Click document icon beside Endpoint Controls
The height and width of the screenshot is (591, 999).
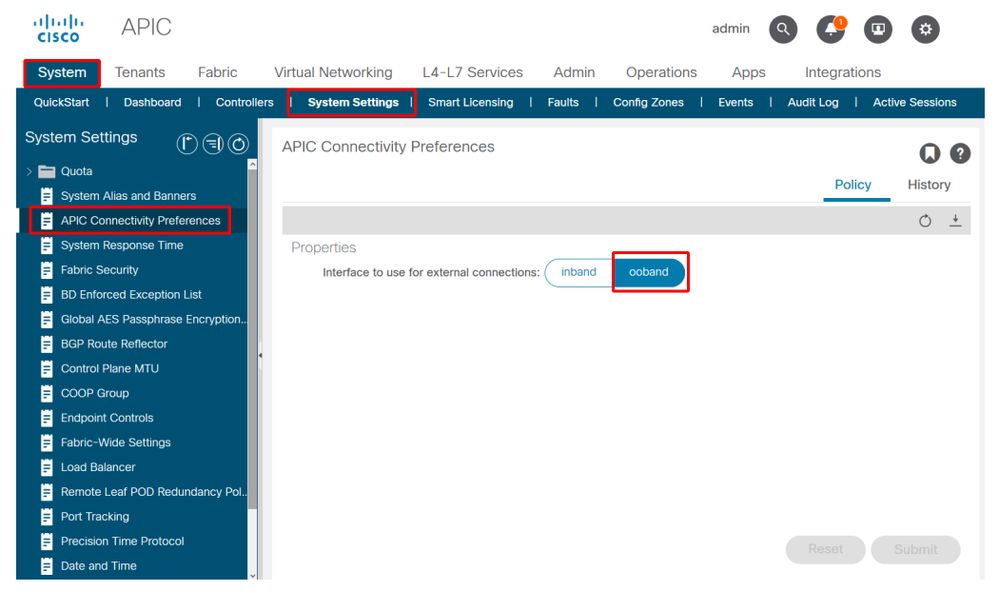pyautogui.click(x=47, y=418)
